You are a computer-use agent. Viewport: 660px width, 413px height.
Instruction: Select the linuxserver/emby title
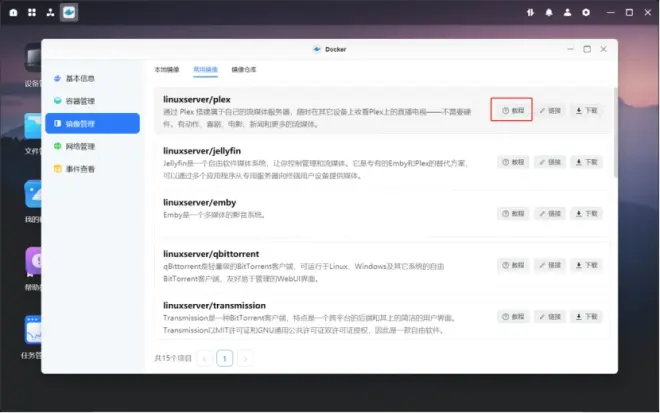coord(200,203)
